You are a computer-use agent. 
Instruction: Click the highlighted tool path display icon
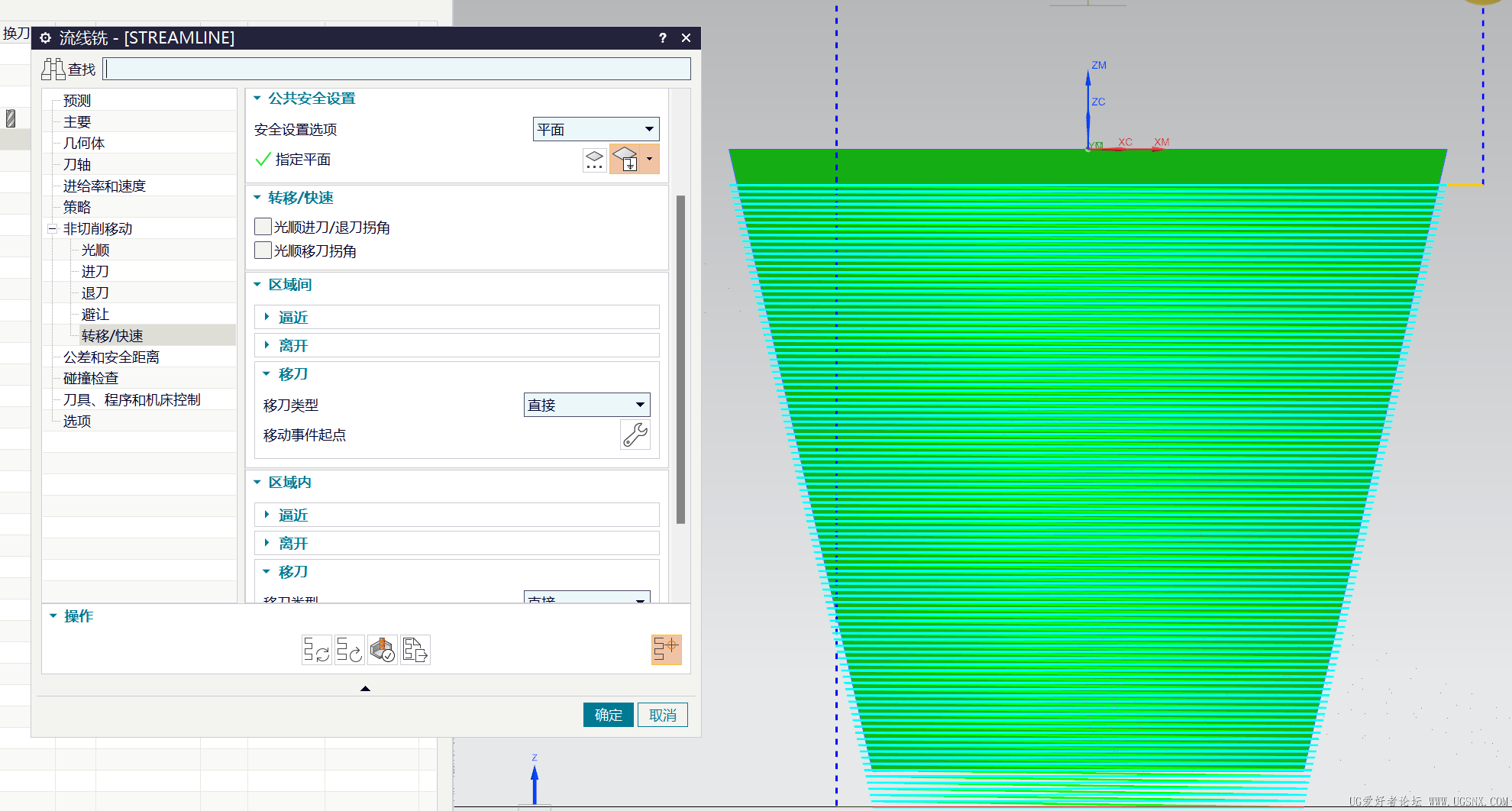(666, 650)
